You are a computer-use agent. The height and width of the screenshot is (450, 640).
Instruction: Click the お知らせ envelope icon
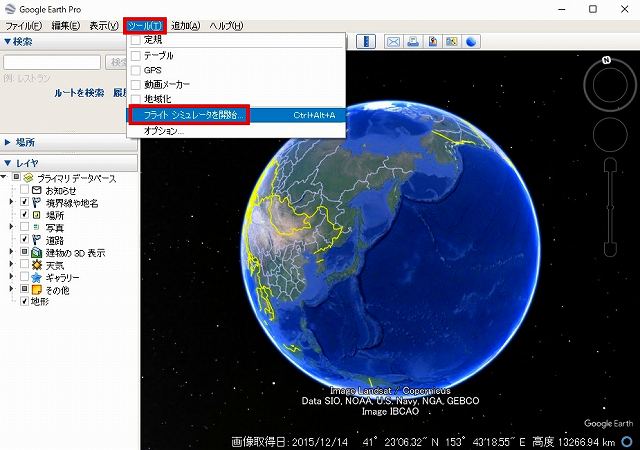click(37, 190)
